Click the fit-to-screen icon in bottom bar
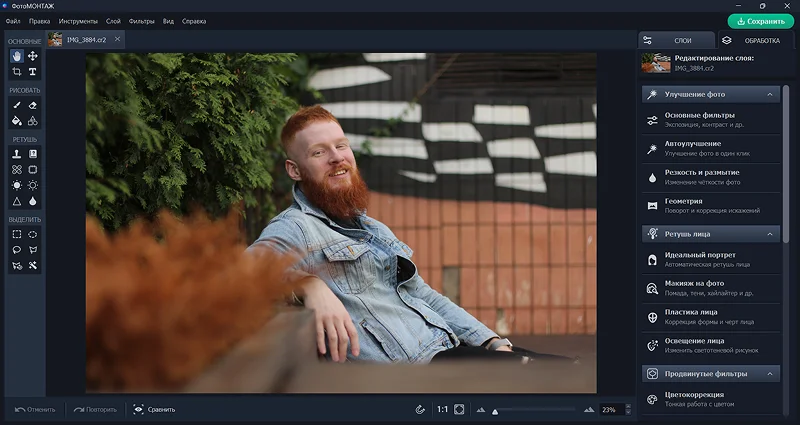Screen dimensions: 800x425 pyautogui.click(x=459, y=409)
